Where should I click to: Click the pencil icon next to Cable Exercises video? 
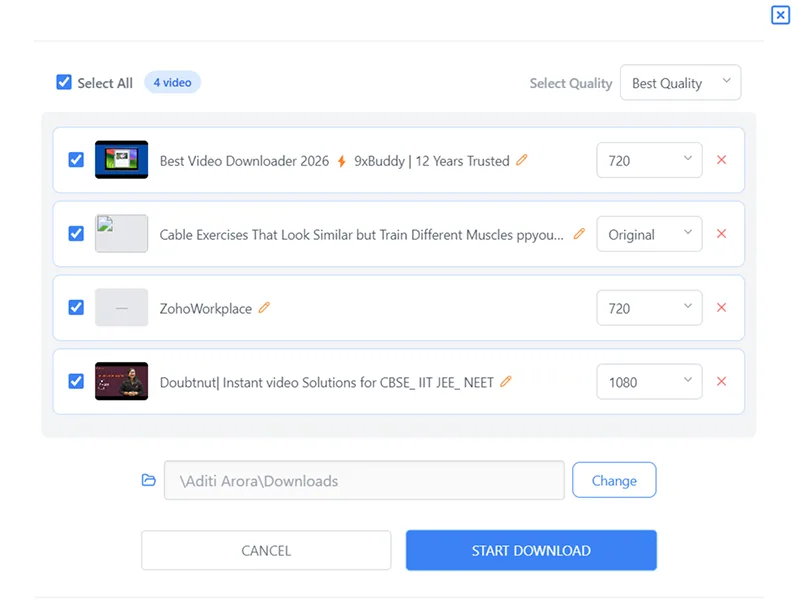click(580, 234)
